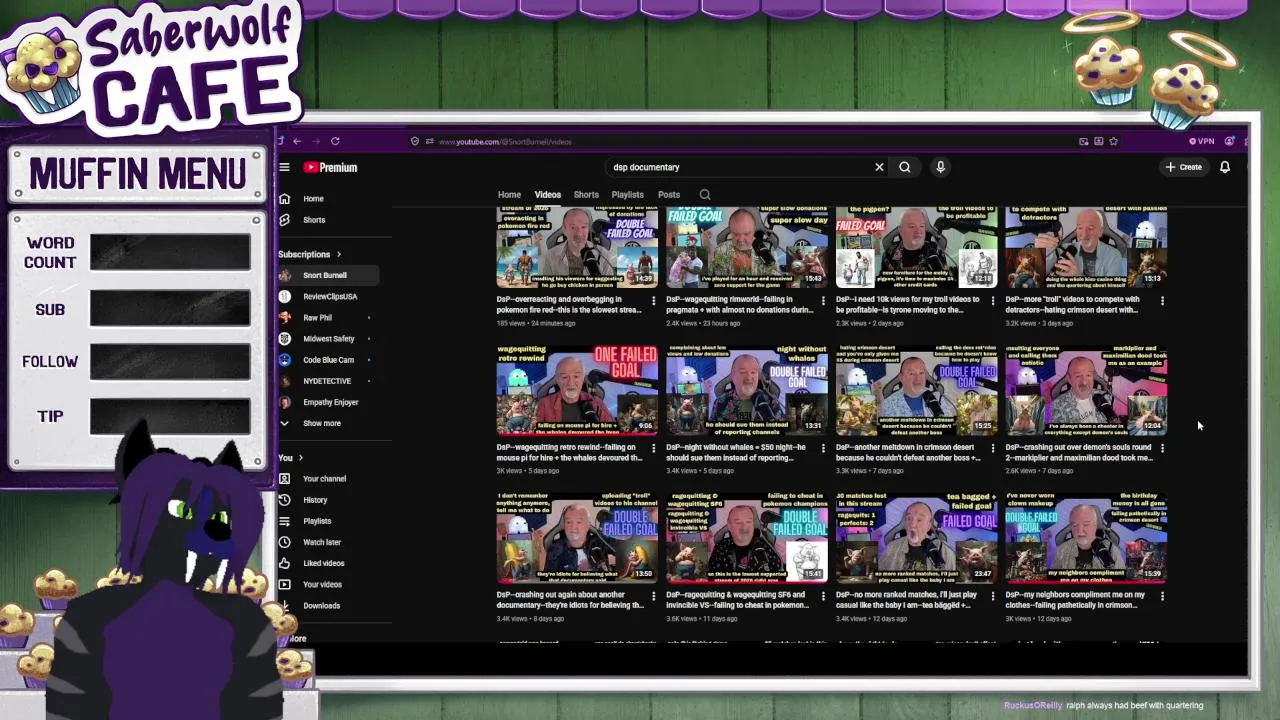The width and height of the screenshot is (1280, 720).
Task: Go to Home in the YouTube sidebar
Action: coord(314,198)
